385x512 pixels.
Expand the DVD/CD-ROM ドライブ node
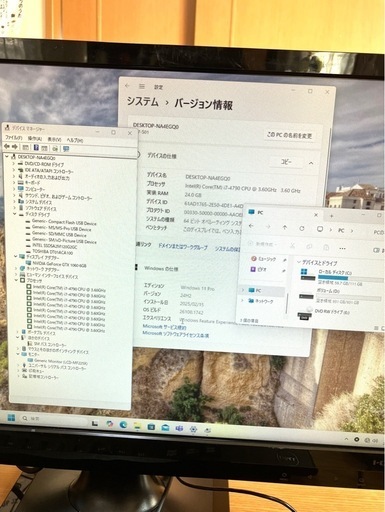pos(14,164)
